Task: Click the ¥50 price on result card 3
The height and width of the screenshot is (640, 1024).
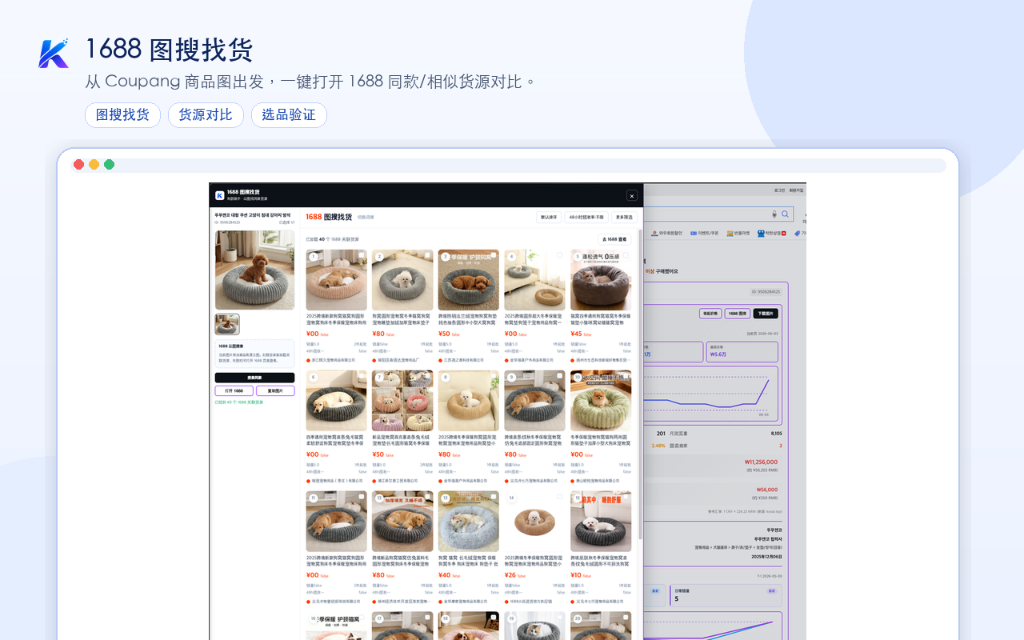Action: (444, 334)
